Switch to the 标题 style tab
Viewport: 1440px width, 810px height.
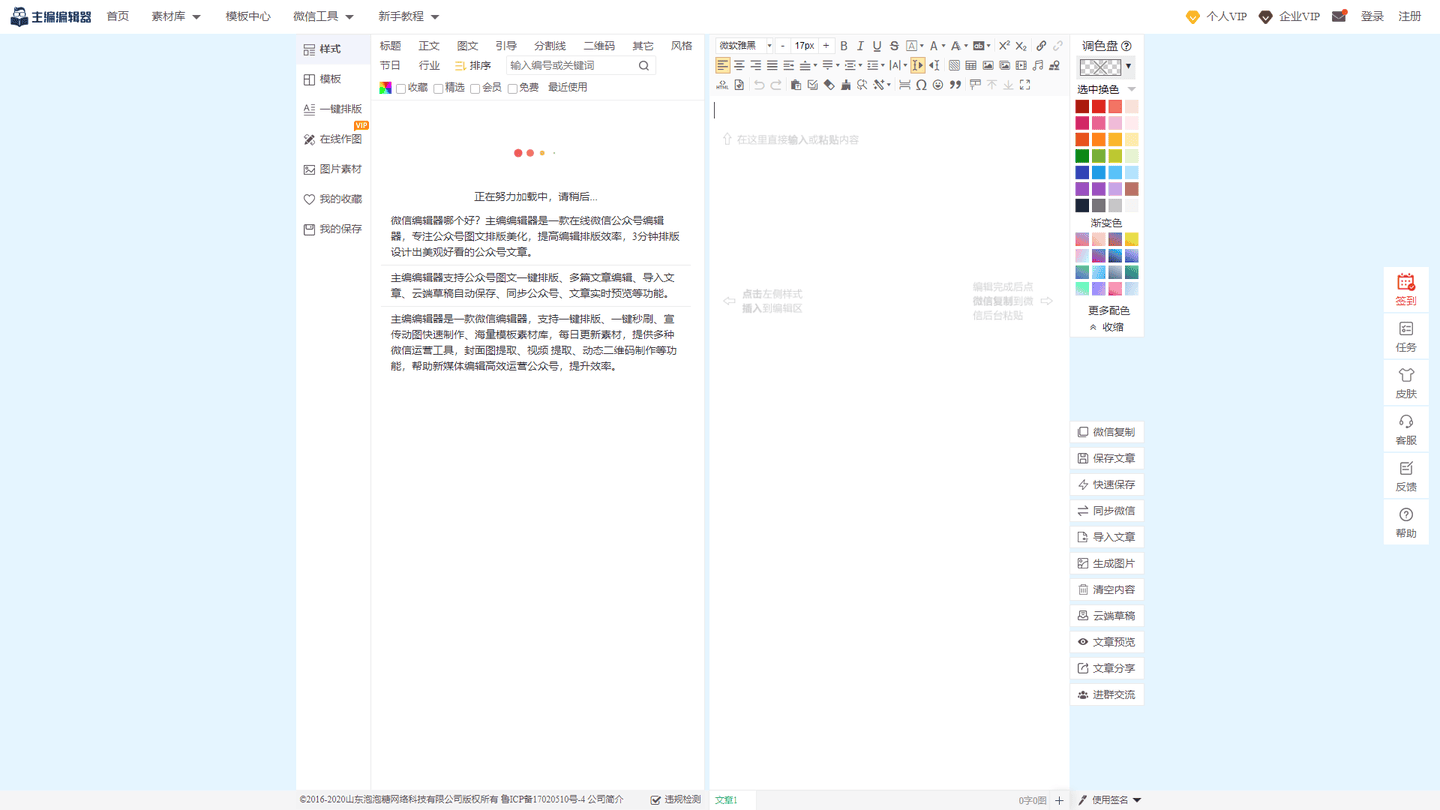click(390, 46)
